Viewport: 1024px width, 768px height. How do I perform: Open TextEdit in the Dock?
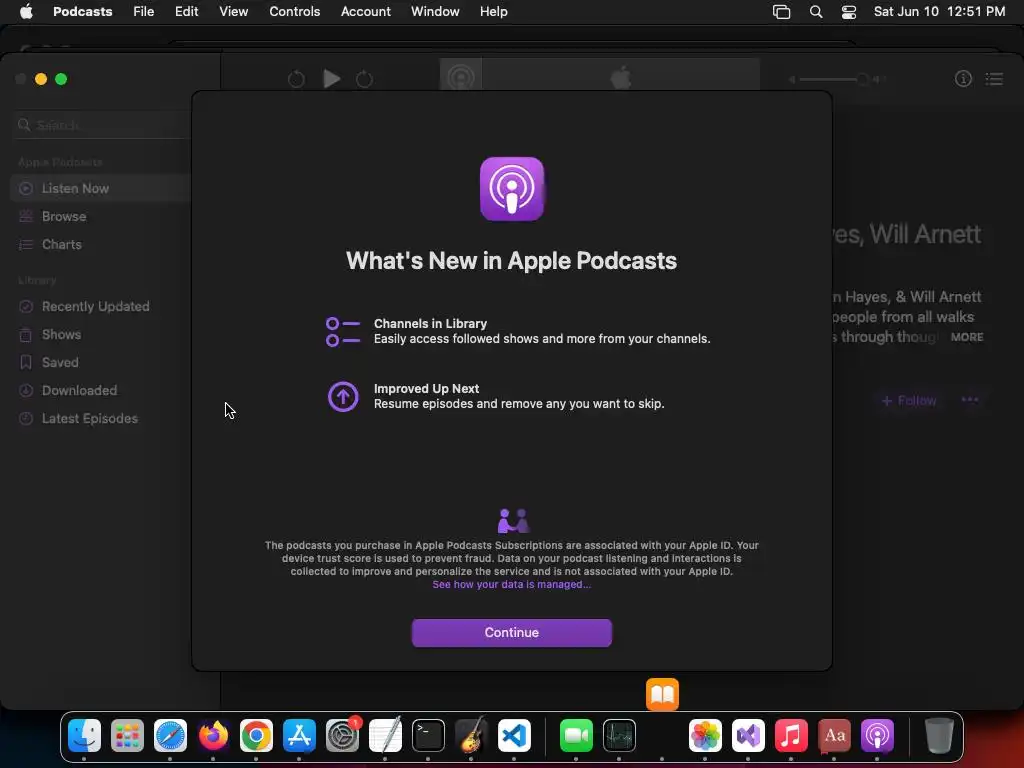pos(385,736)
